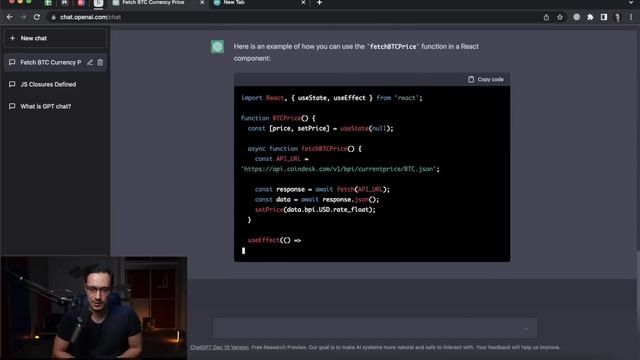
Task: Click the browser forward arrow
Action: pos(23,17)
